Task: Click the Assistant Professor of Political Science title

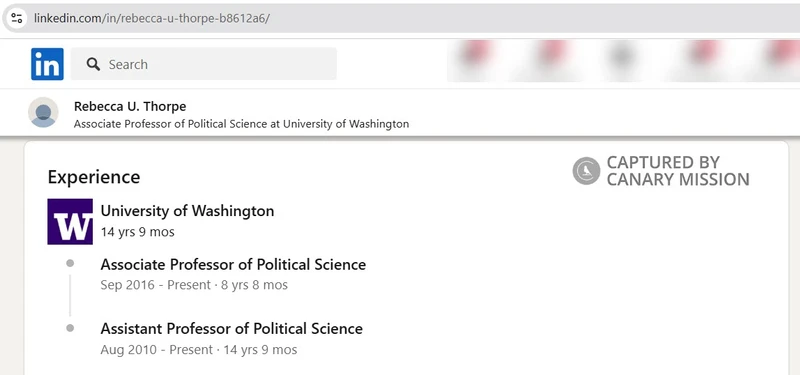Action: pos(232,329)
